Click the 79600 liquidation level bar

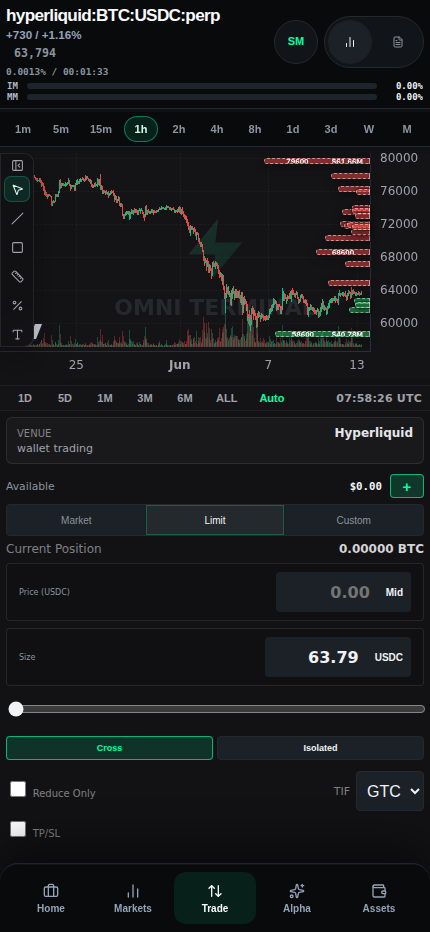[x=317, y=161]
